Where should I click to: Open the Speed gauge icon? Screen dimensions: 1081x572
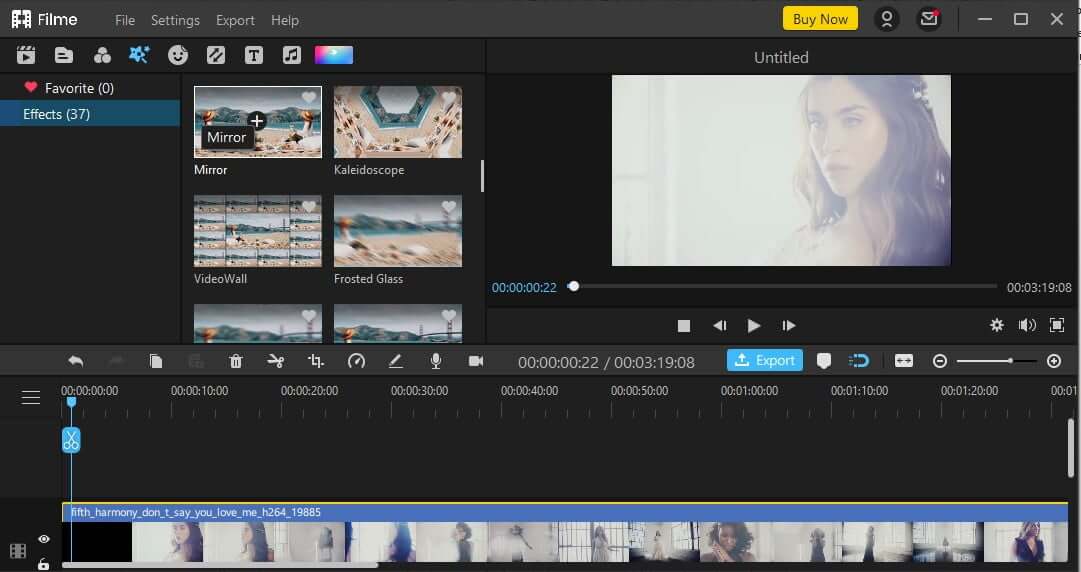356,361
